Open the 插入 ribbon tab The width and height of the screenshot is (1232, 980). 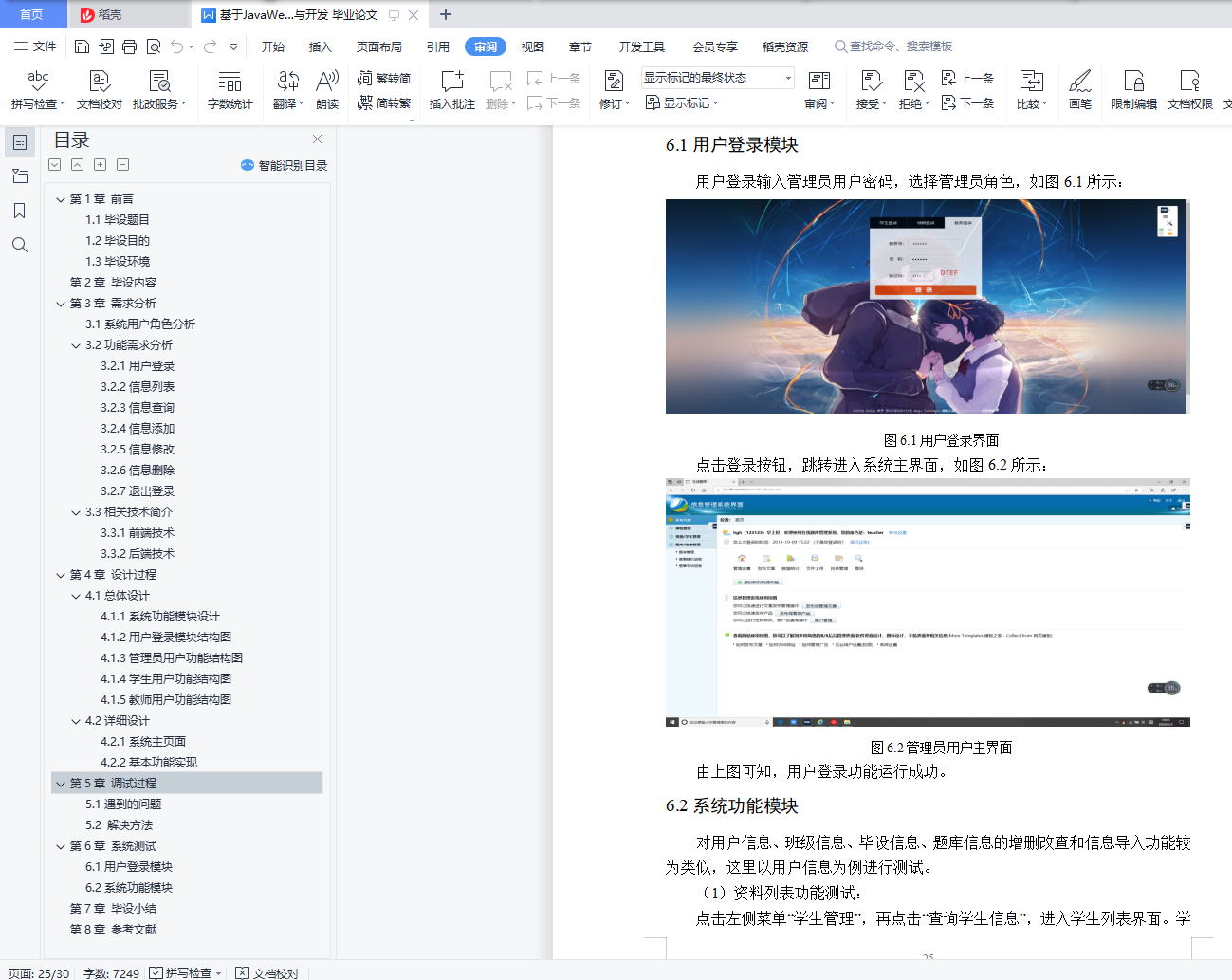pyautogui.click(x=321, y=46)
